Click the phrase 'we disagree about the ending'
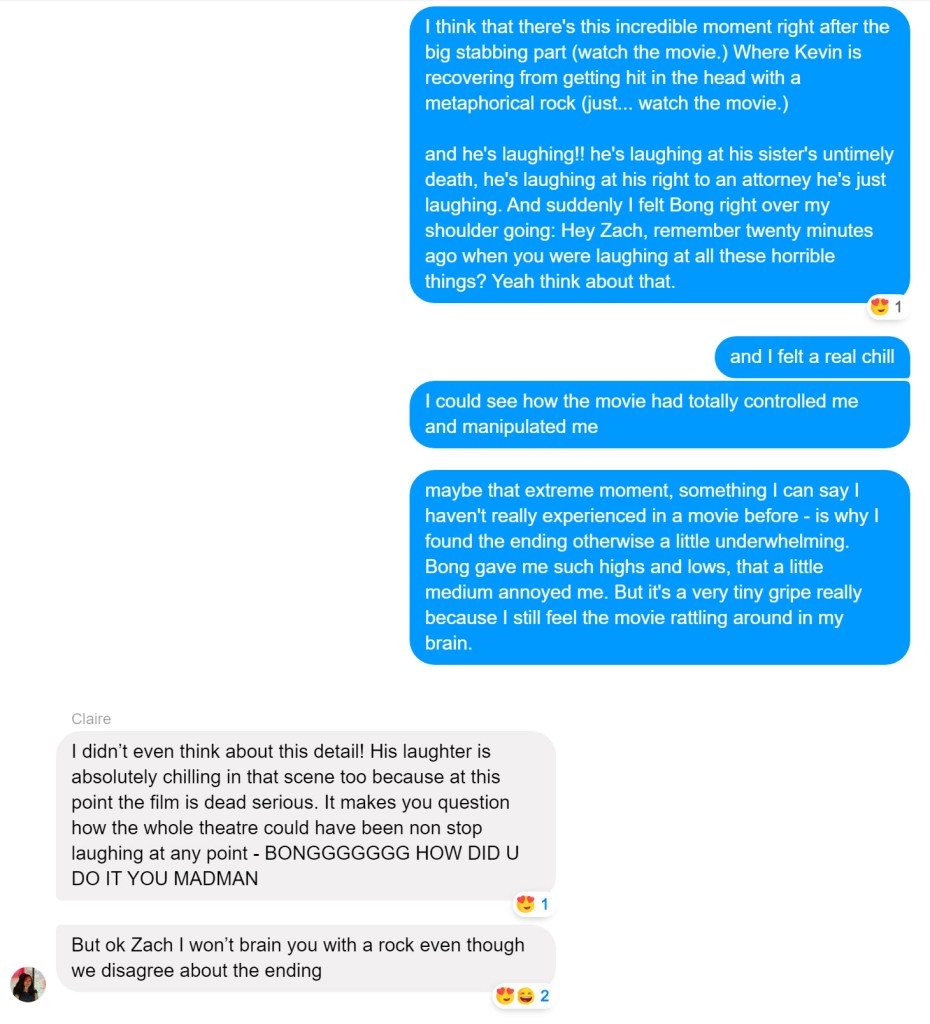This screenshot has width=930, height=1024. (197, 970)
